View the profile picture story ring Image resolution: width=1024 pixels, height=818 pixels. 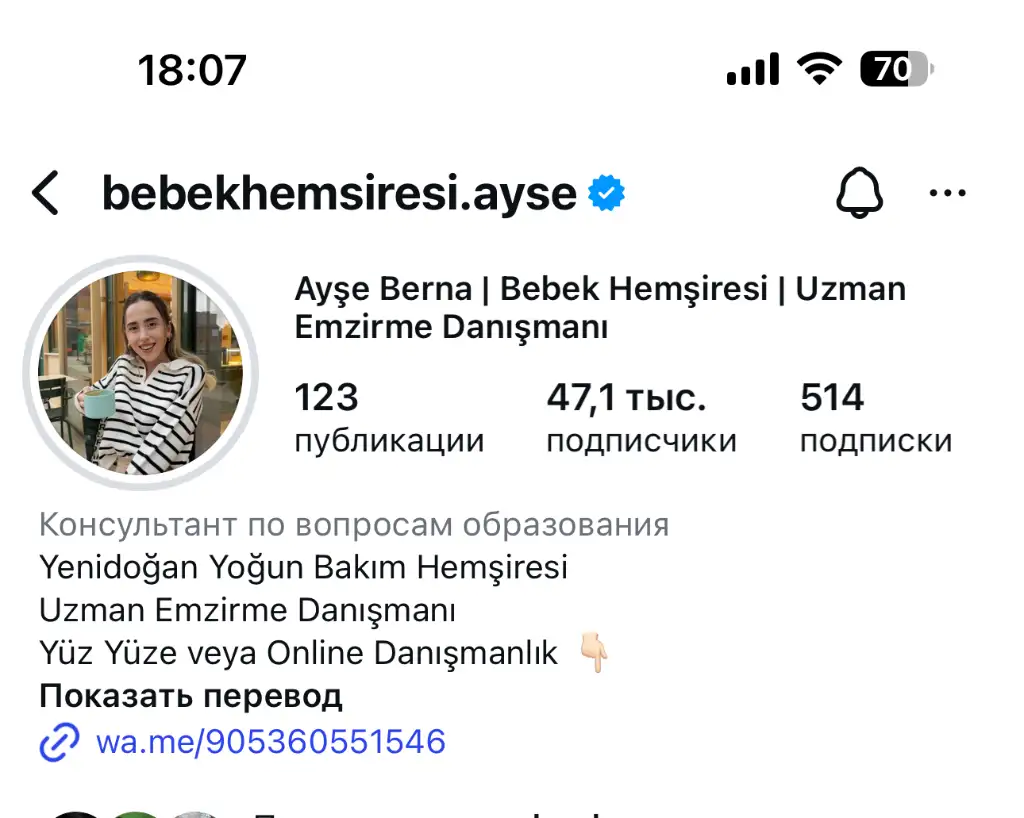[x=140, y=373]
